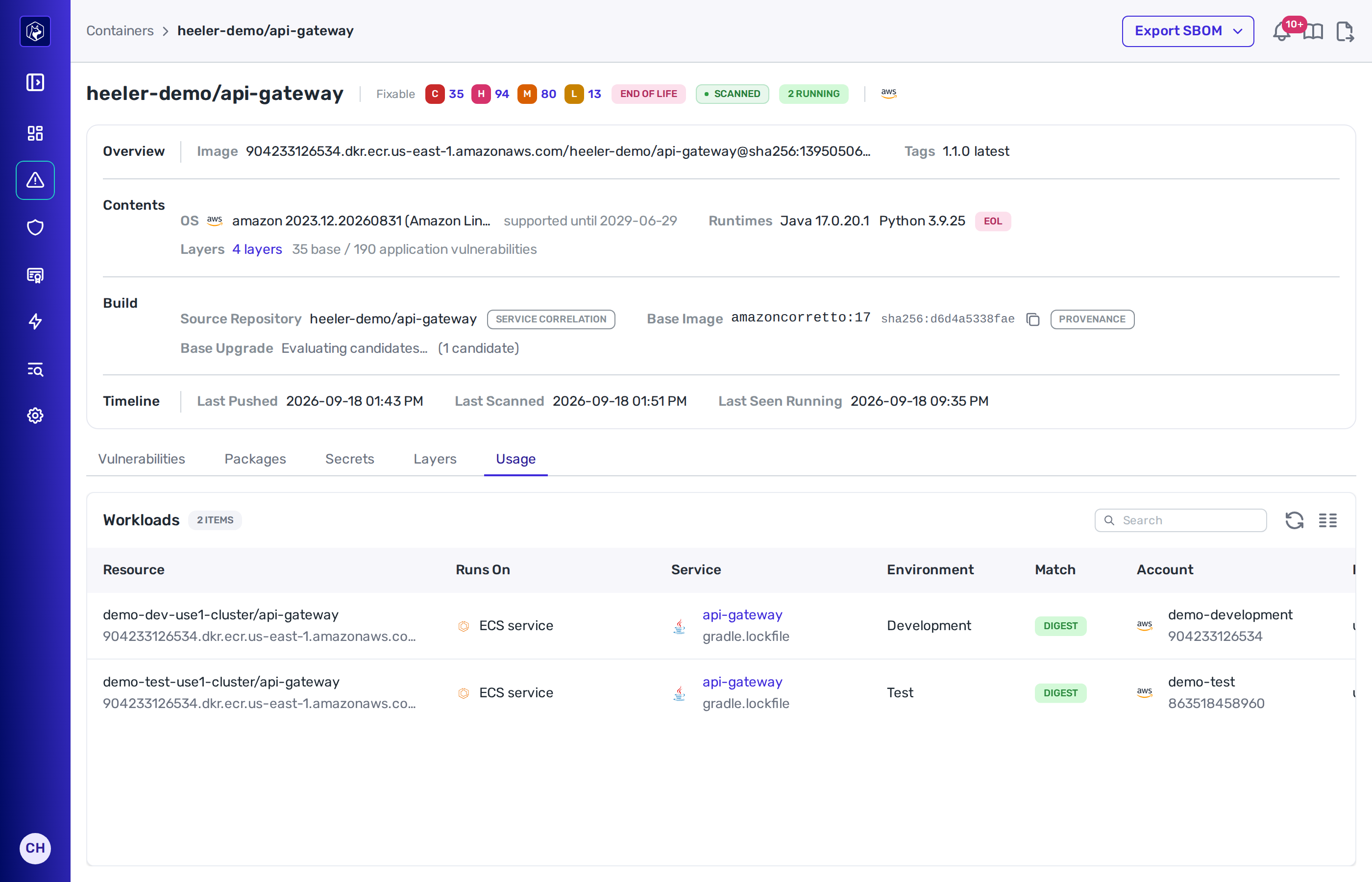Click the low severity count 13
The image size is (1372, 882).
(x=583, y=94)
